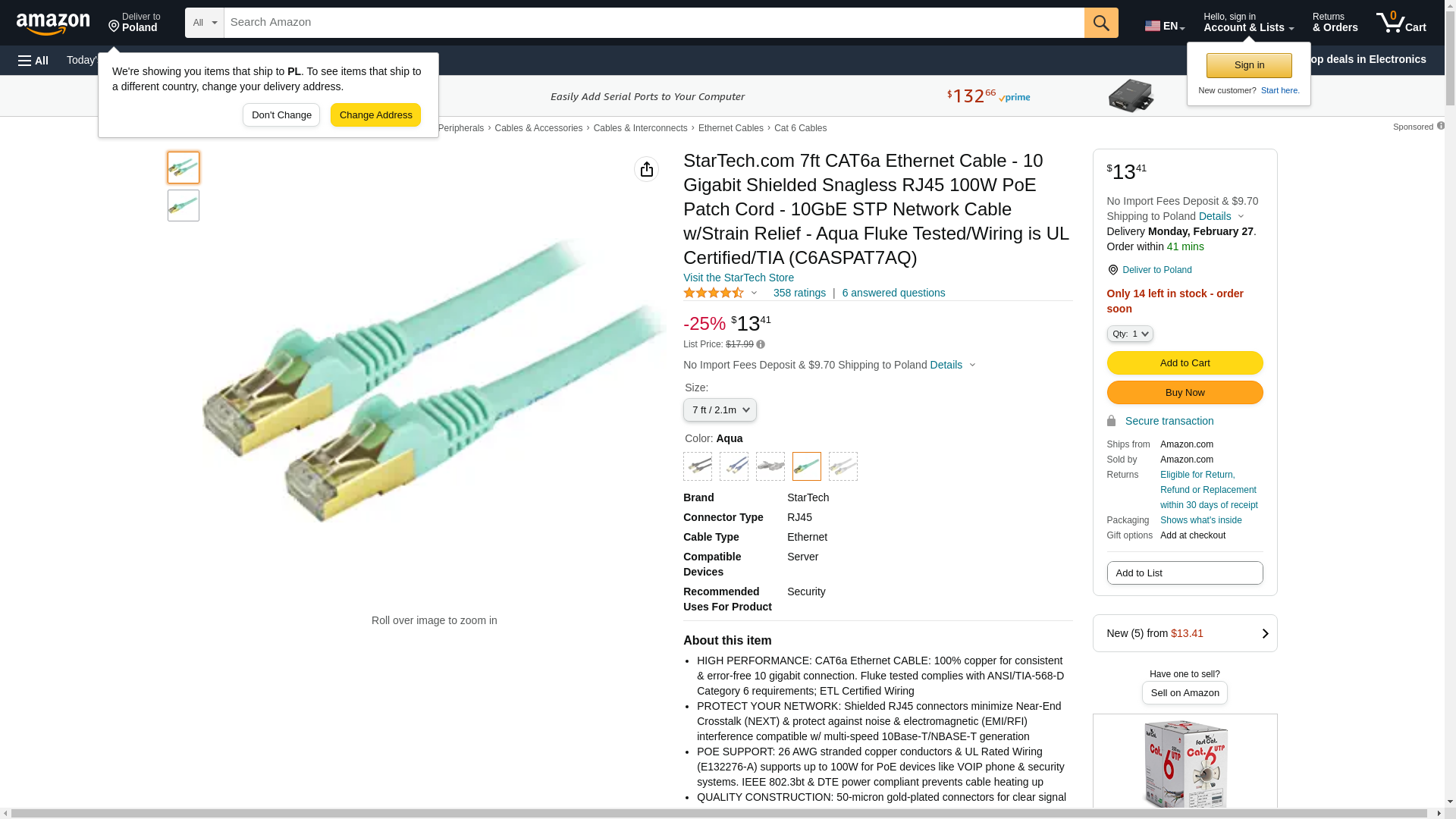Click the List Price info icon
The width and height of the screenshot is (1456, 819).
(x=761, y=345)
